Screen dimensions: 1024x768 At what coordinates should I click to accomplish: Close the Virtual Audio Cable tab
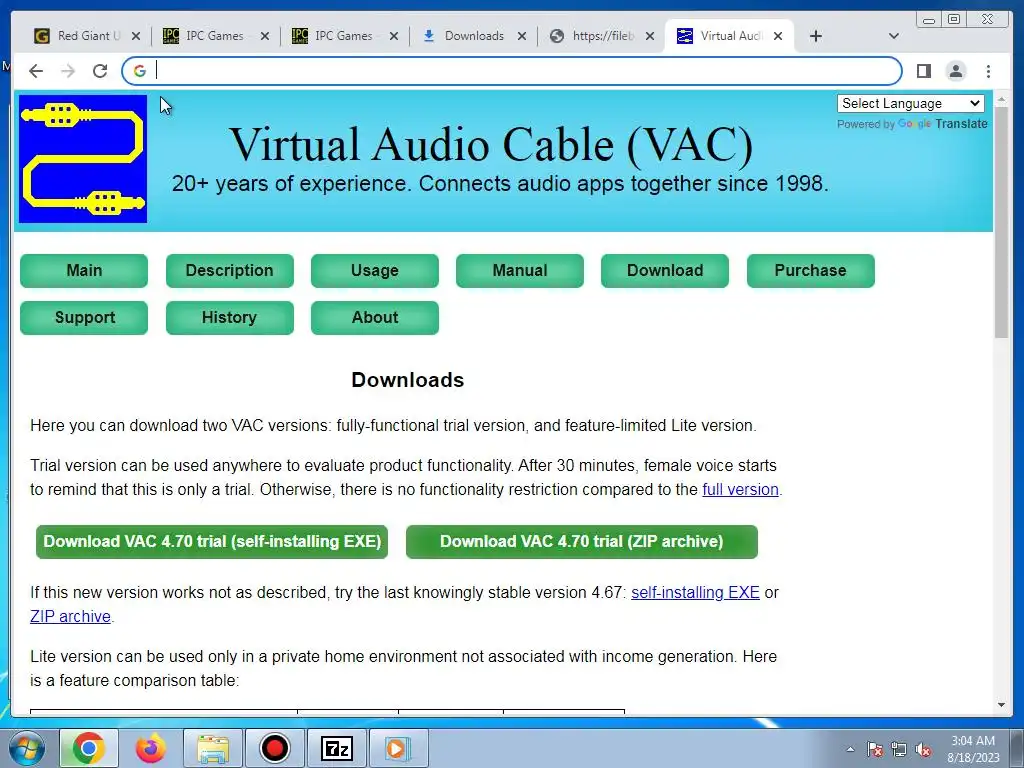[x=778, y=37]
